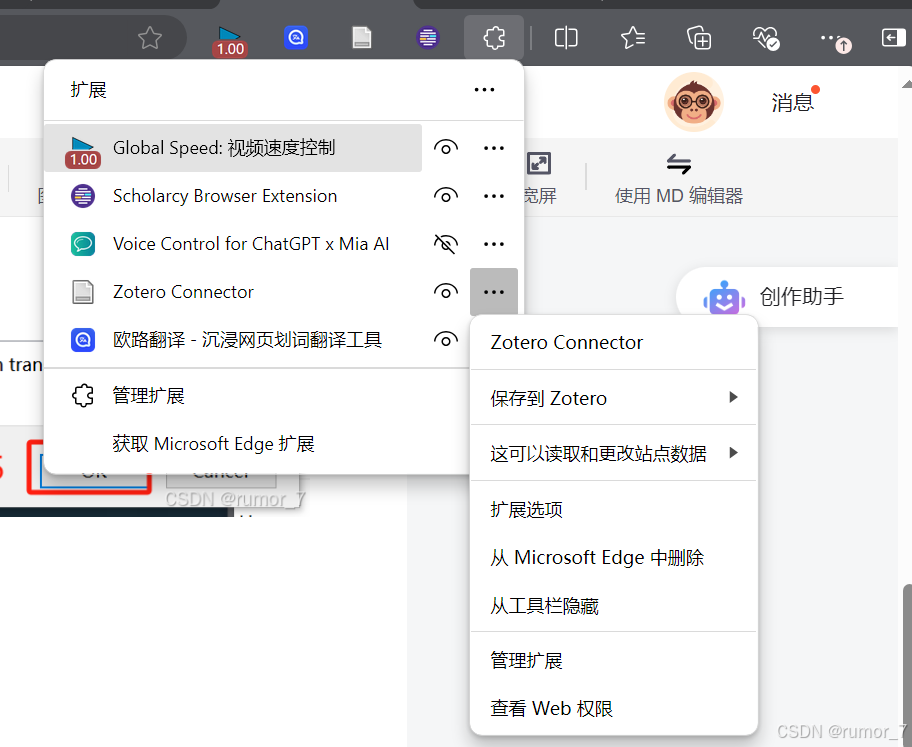Click 获取 Microsoft Edge 扩展 link
This screenshot has height=747, width=912.
[x=213, y=444]
